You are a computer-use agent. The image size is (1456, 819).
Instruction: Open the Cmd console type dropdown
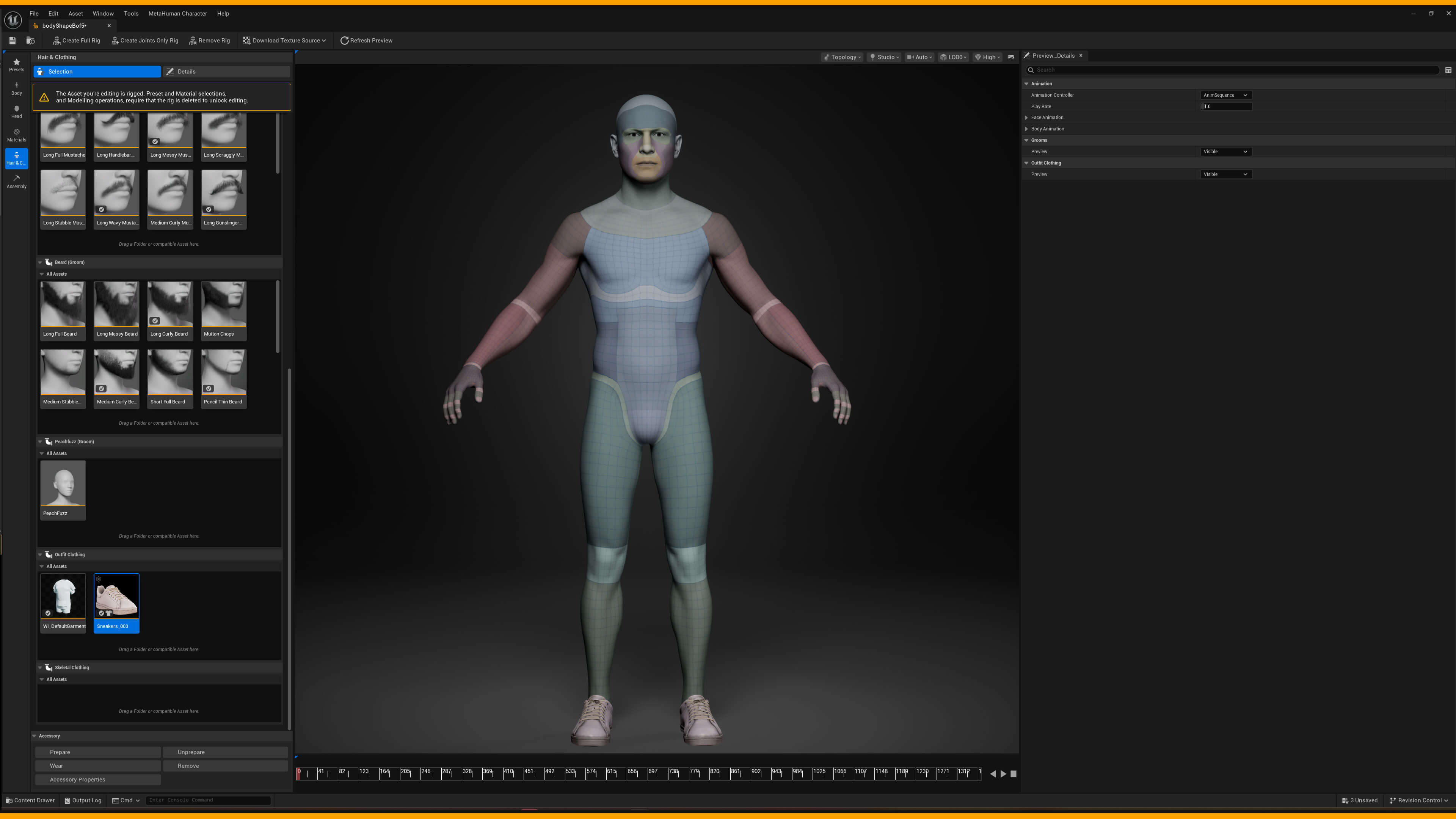point(126,800)
